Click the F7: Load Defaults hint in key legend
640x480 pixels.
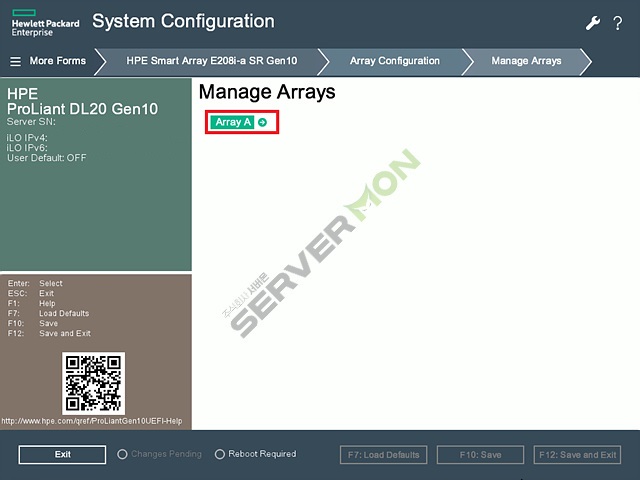pyautogui.click(x=48, y=313)
